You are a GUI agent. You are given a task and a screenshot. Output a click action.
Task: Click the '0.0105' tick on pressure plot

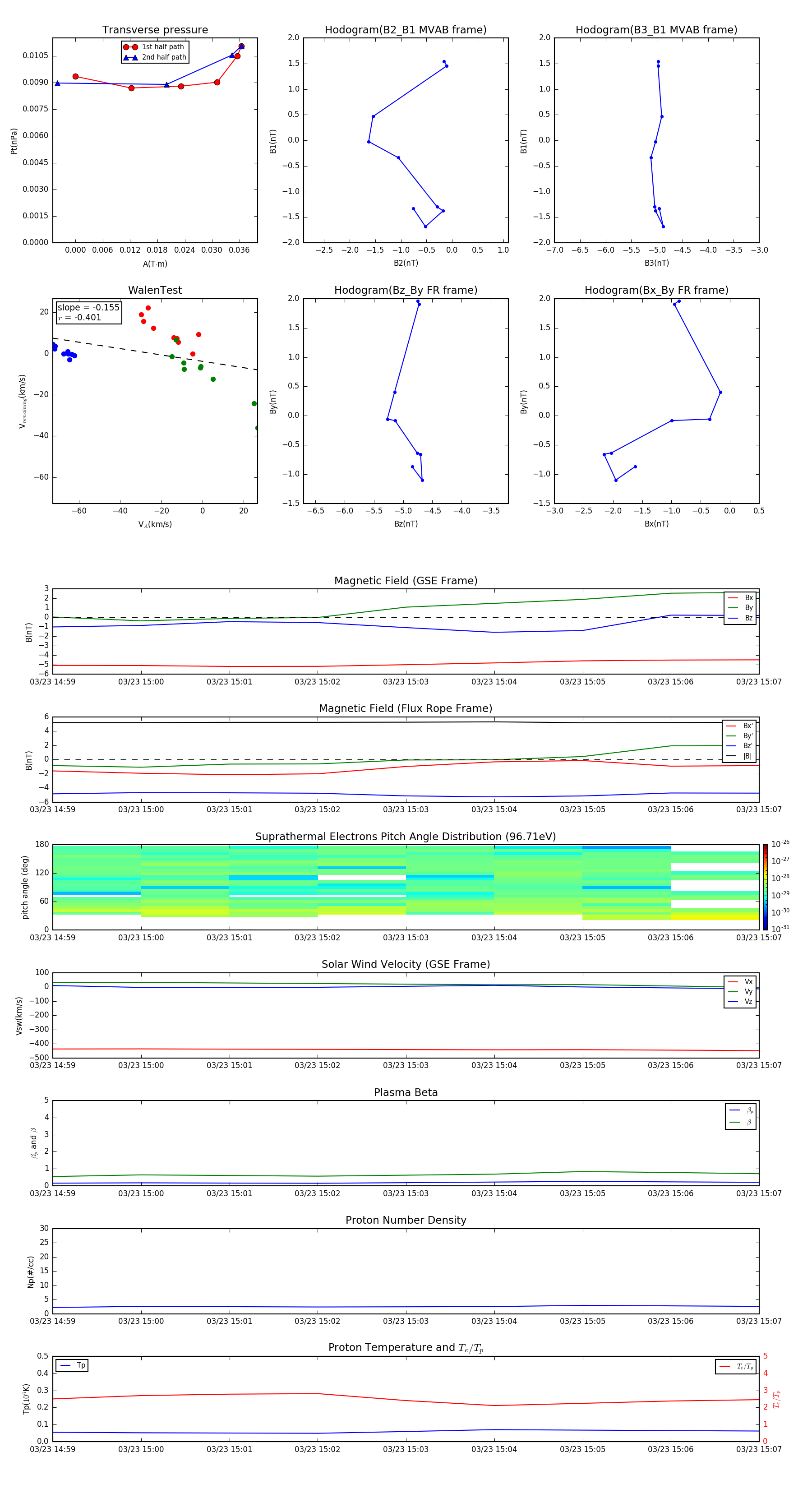[x=35, y=55]
